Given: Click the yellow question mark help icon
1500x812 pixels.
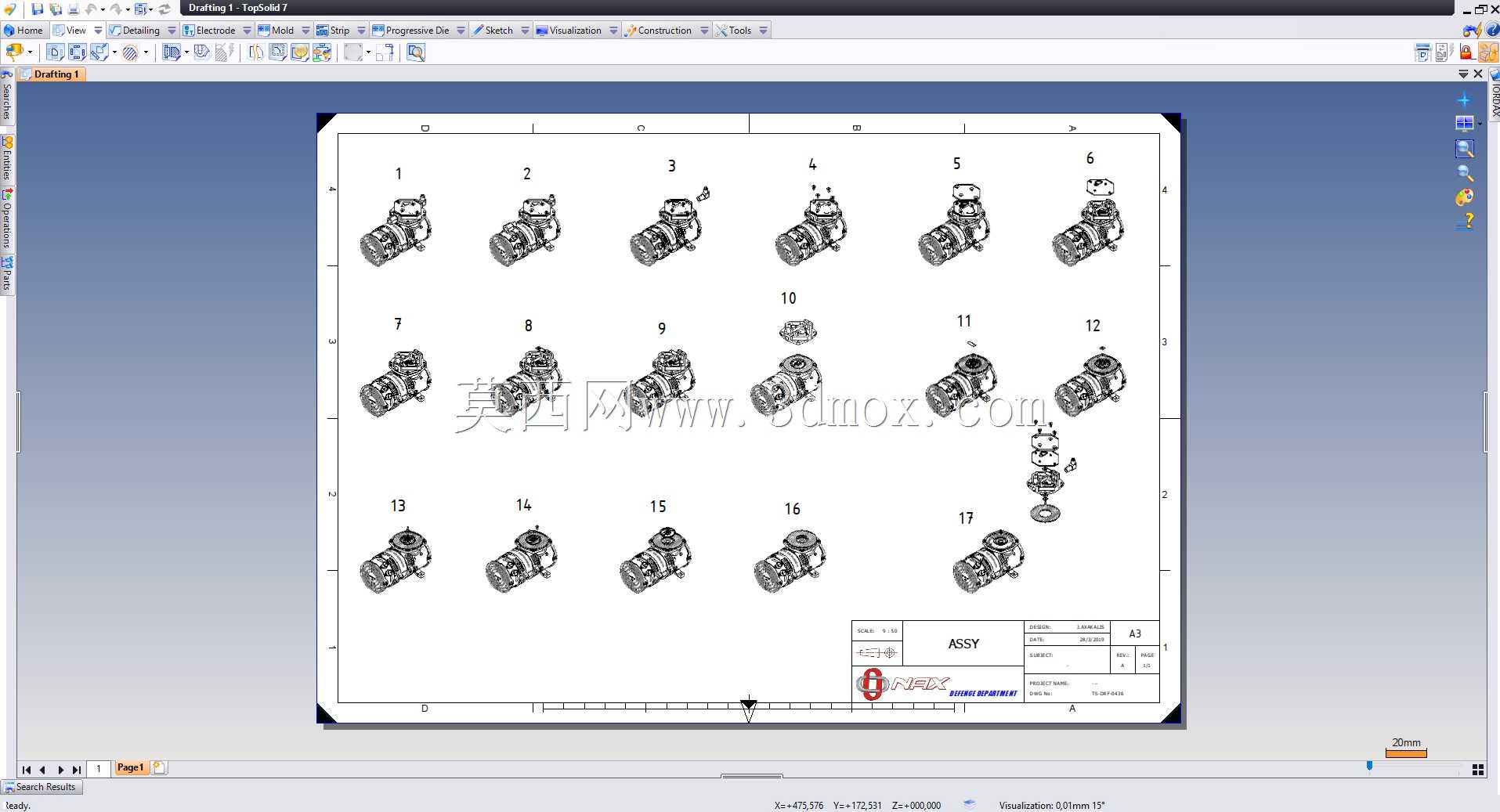Looking at the screenshot, I should tap(1466, 222).
